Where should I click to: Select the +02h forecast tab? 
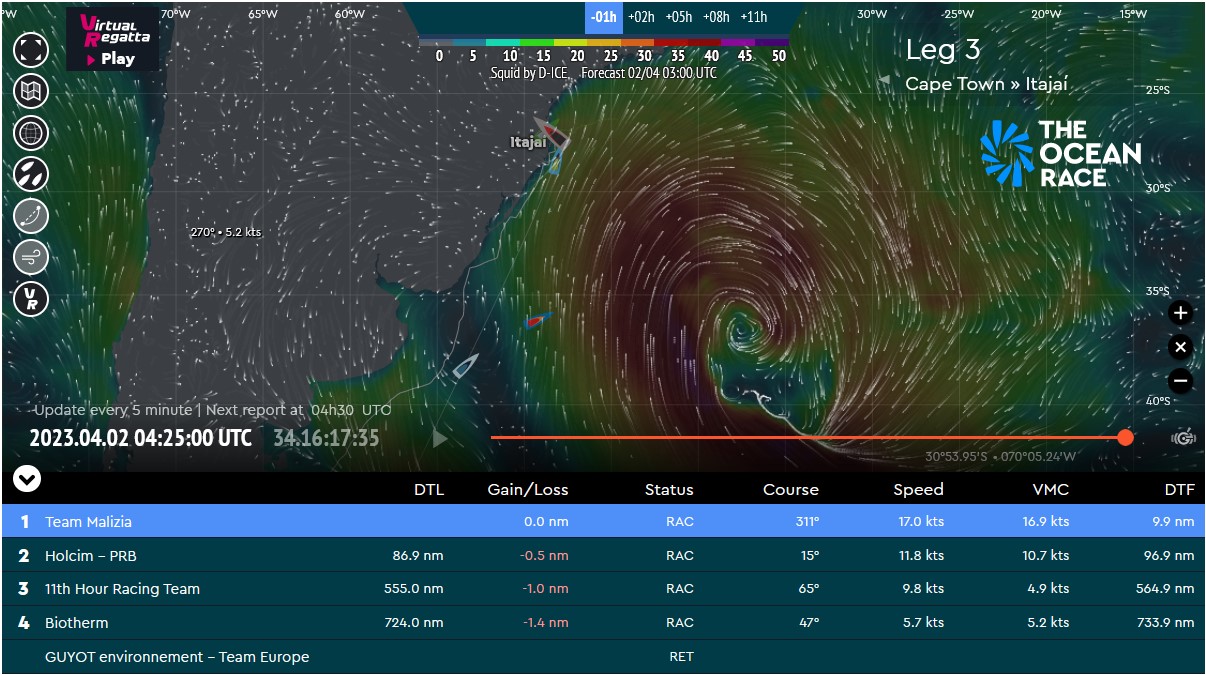tap(640, 17)
